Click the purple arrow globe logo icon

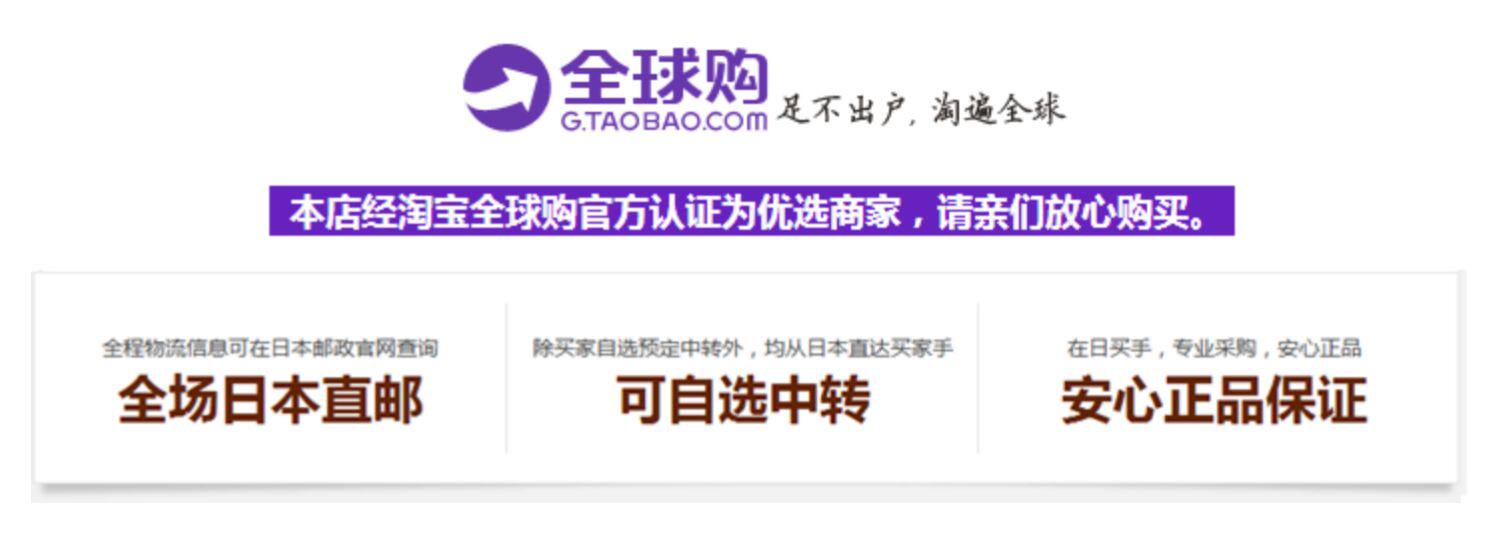[506, 87]
